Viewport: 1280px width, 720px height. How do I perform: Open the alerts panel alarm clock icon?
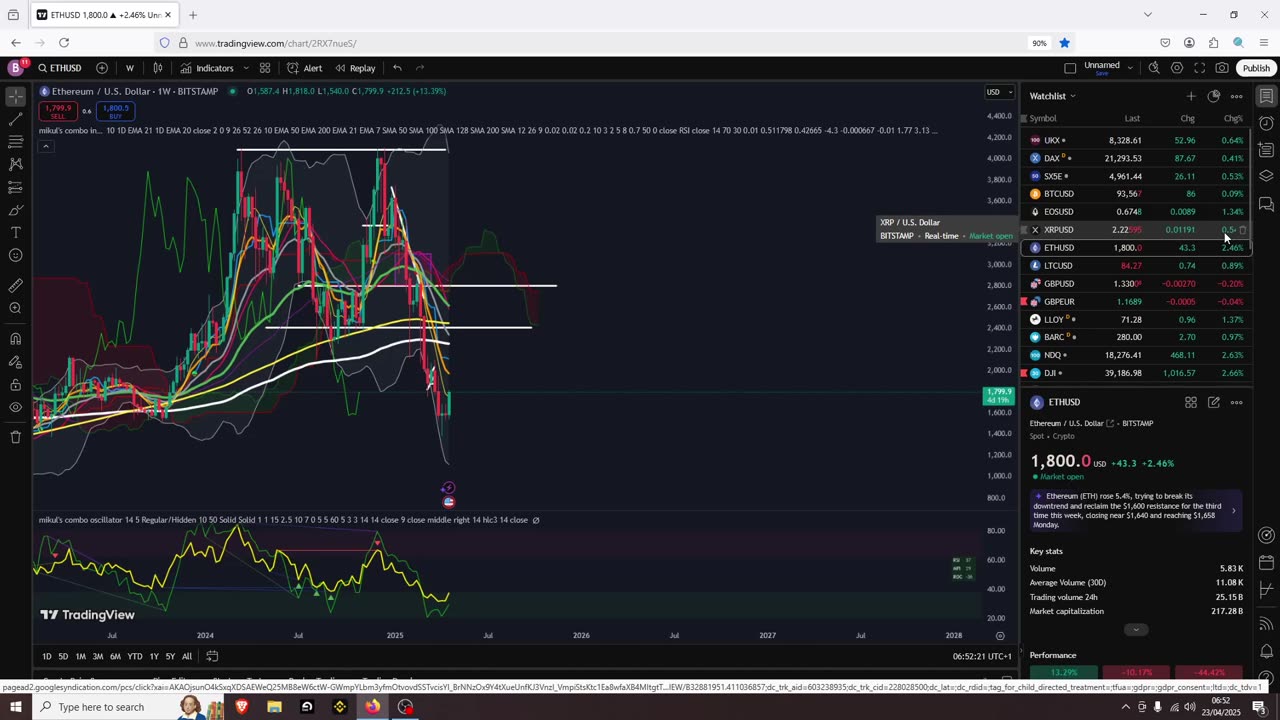coord(1266,124)
